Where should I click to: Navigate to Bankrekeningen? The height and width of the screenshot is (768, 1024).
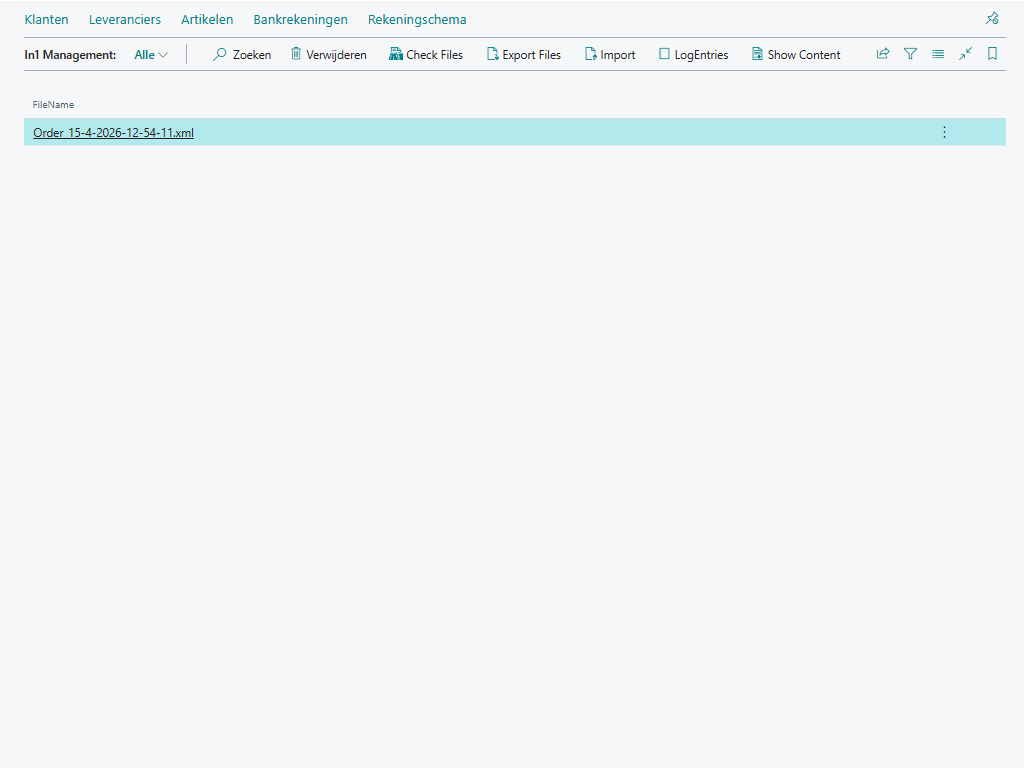300,20
